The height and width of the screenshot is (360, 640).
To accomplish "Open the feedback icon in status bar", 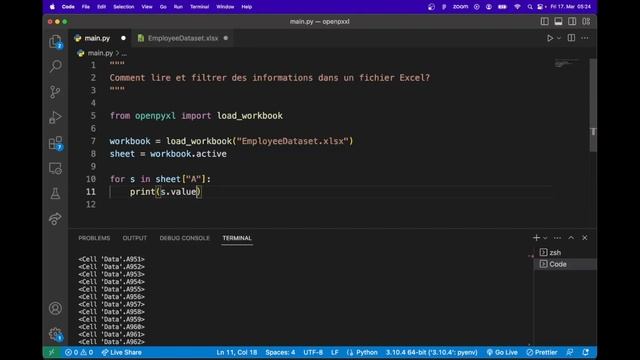I will click(570, 352).
